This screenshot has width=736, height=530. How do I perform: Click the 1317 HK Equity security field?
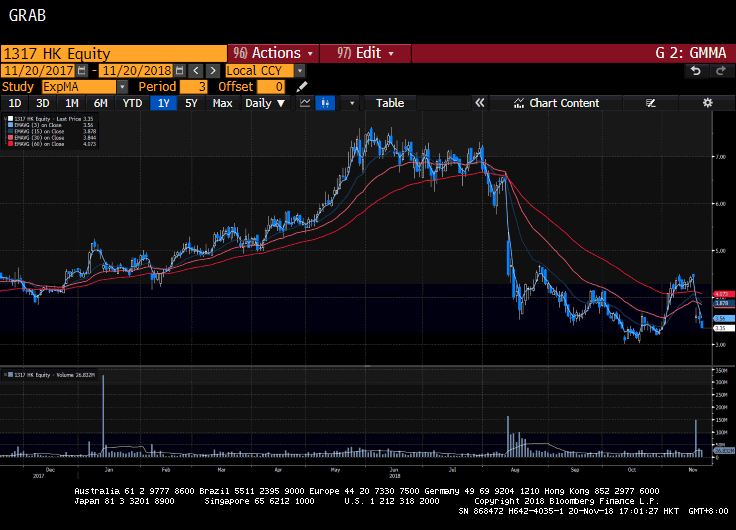(114, 54)
